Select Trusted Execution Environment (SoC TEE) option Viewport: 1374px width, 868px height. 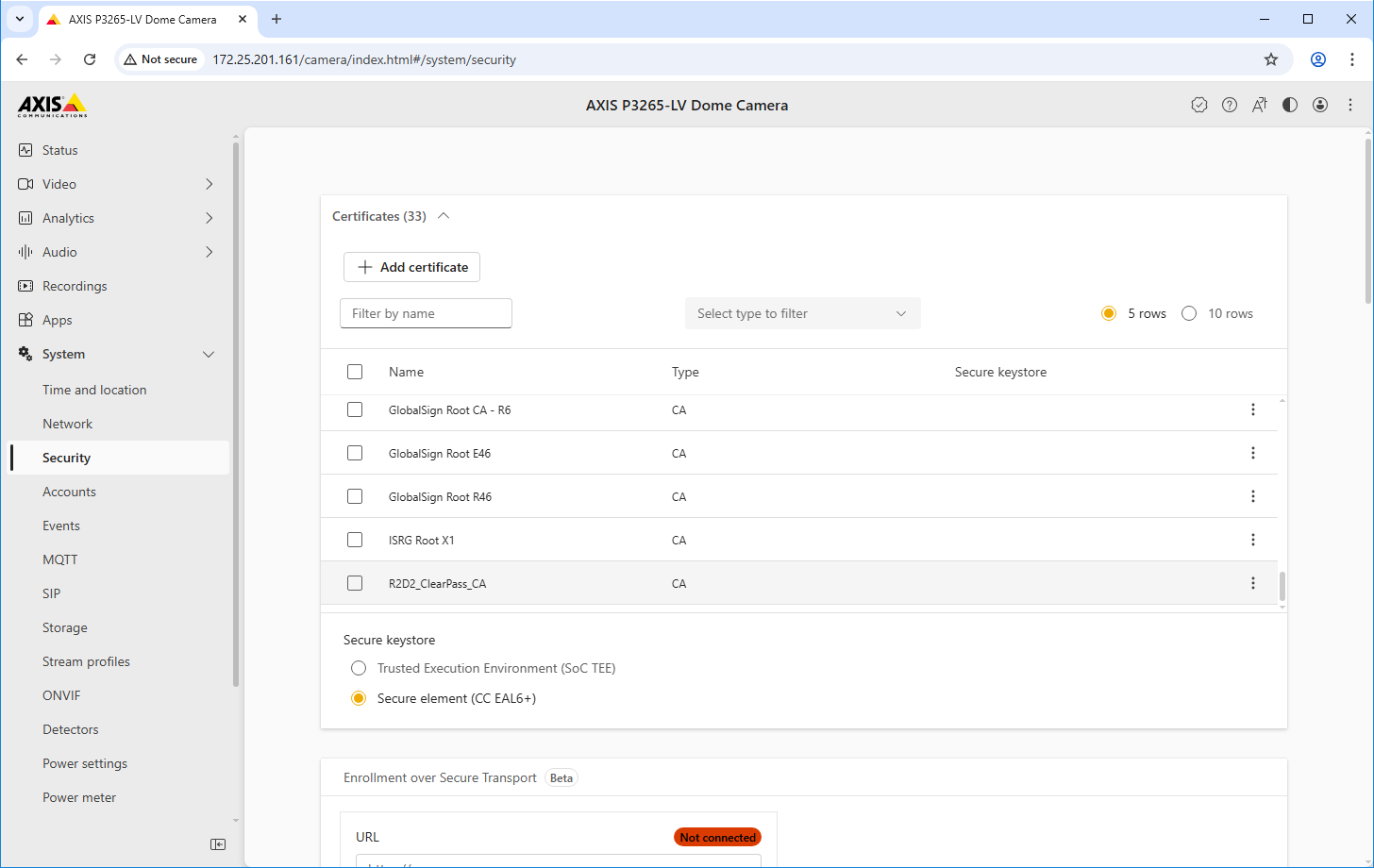coord(359,668)
